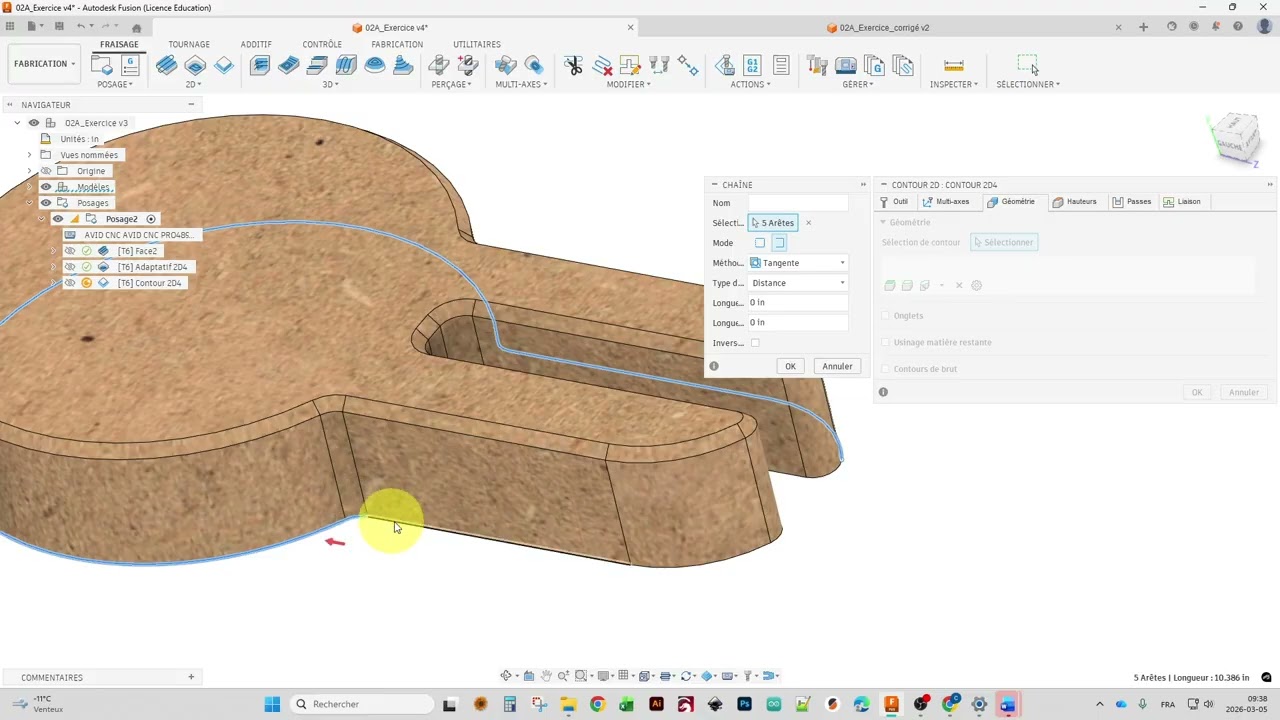Viewport: 1280px width, 720px height.
Task: Open the Liaison tab in Contour 2D panel
Action: [1182, 202]
